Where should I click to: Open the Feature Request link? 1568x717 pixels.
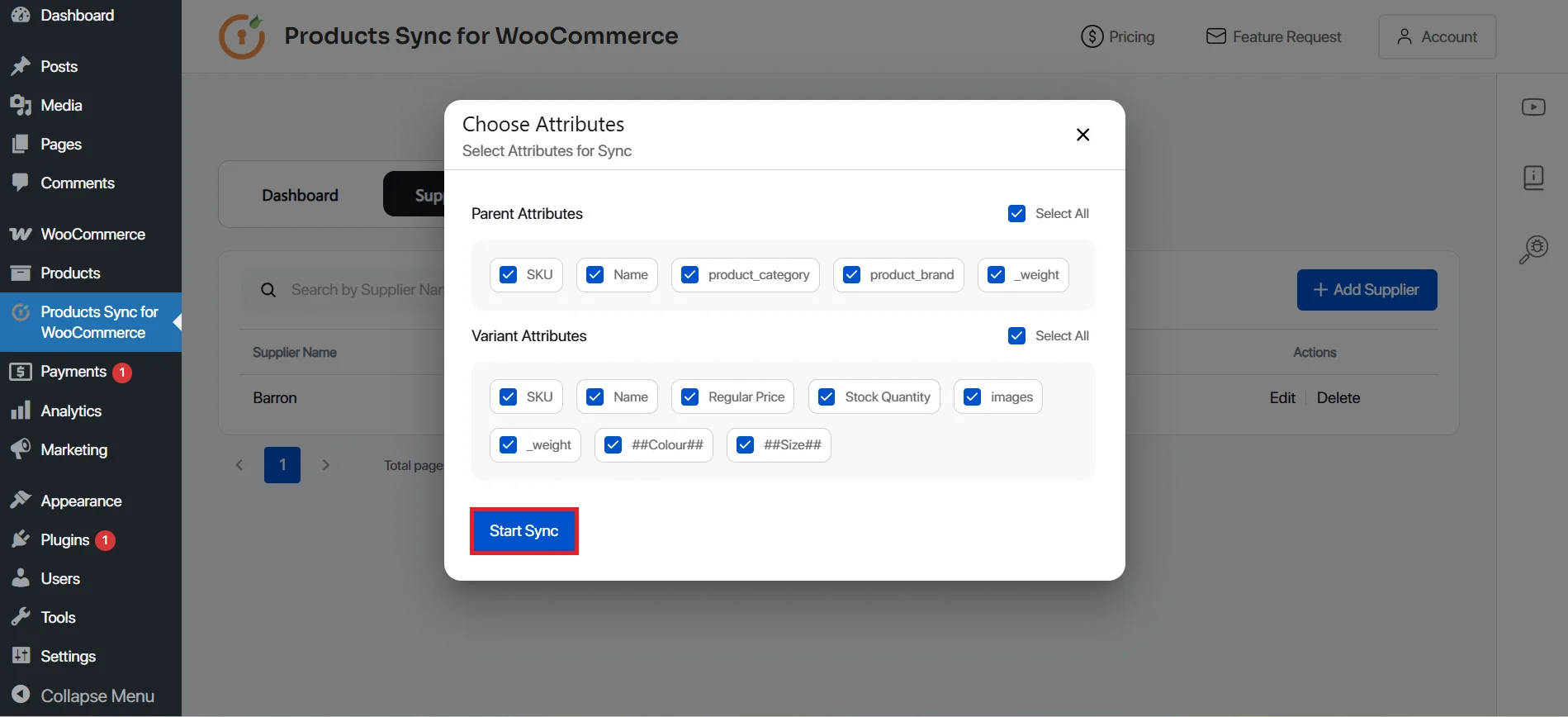coord(1274,36)
